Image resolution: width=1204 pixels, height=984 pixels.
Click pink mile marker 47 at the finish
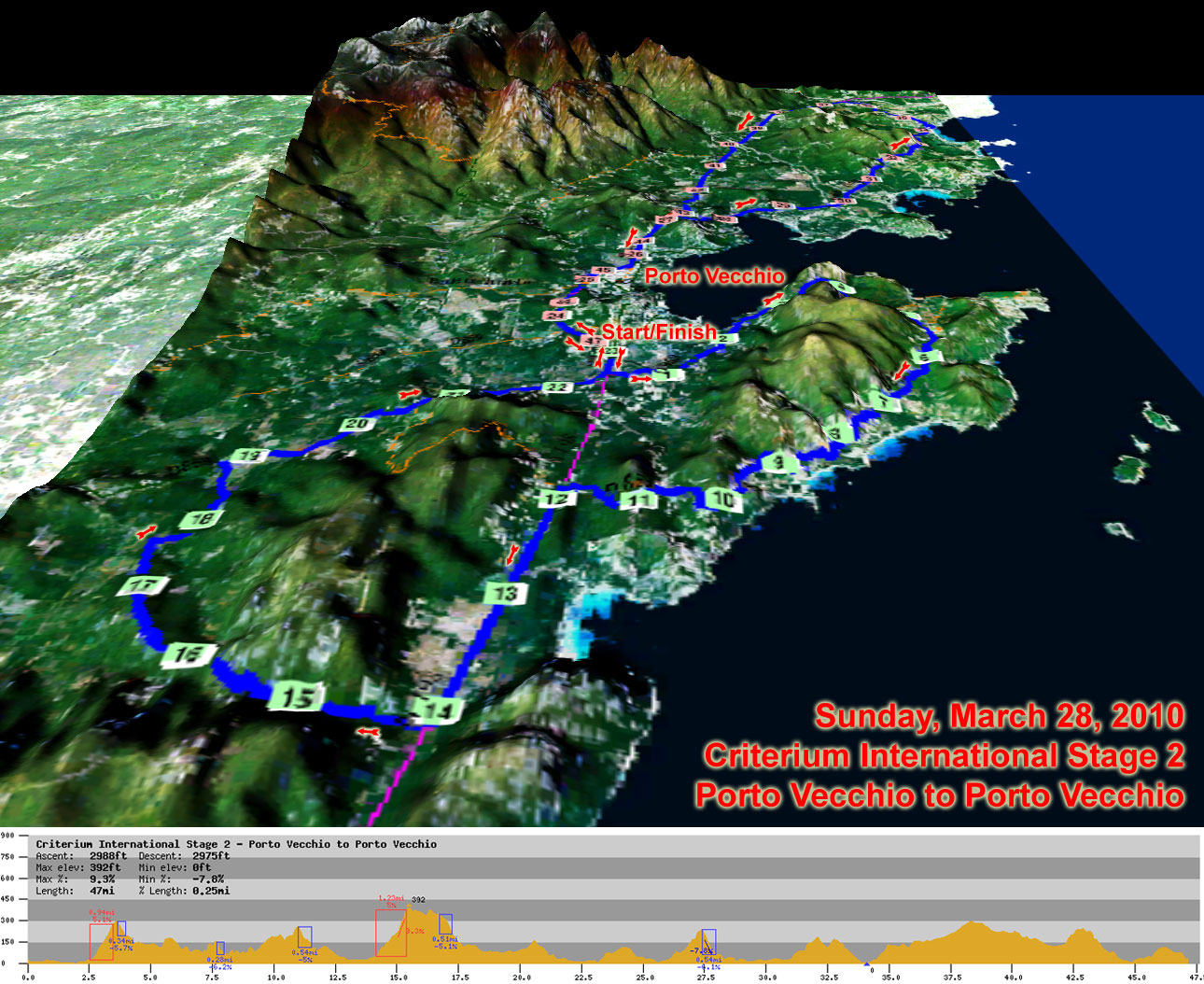593,342
